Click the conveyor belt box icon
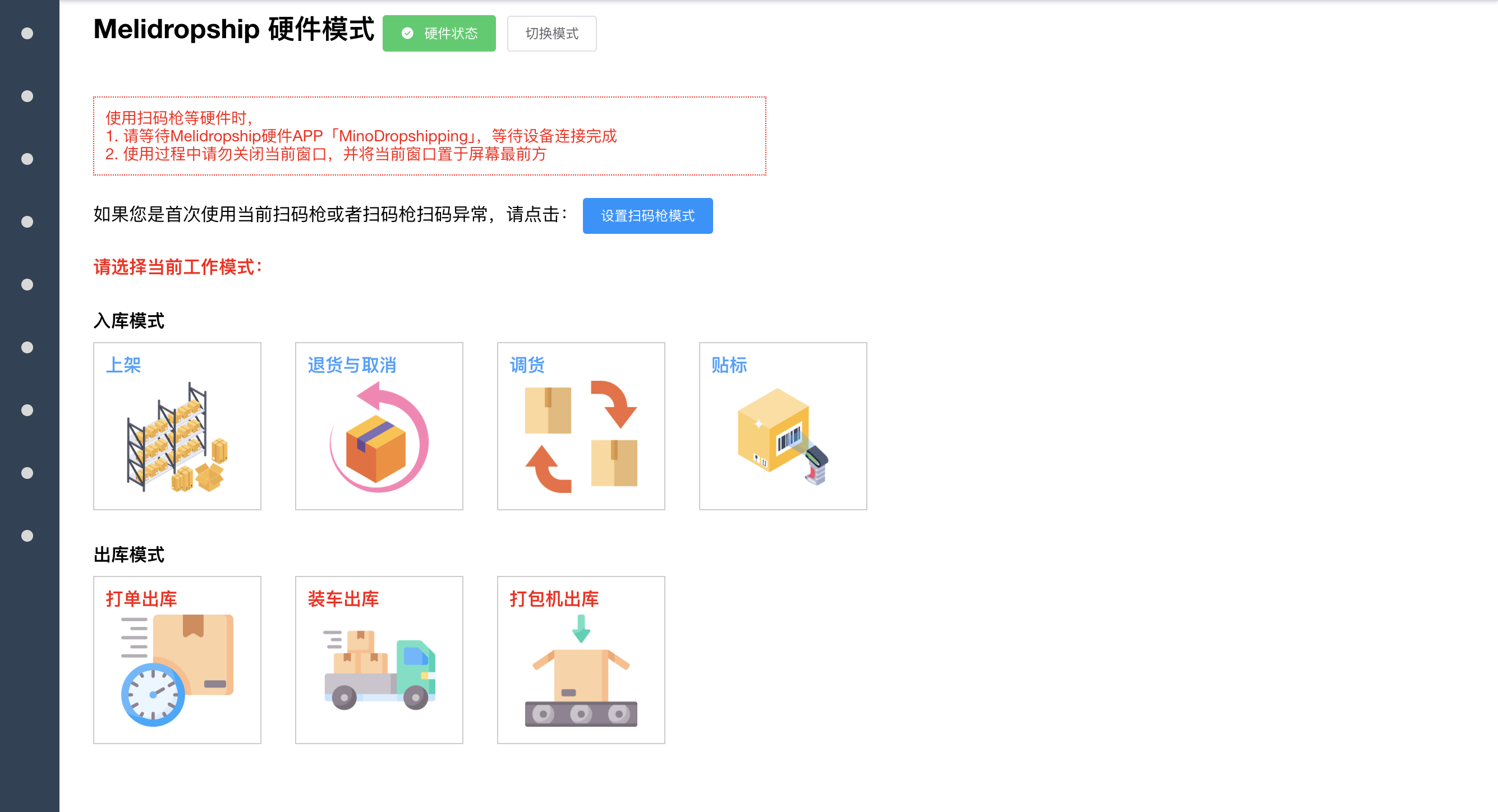Viewport: 1498px width, 812px height. point(581,670)
